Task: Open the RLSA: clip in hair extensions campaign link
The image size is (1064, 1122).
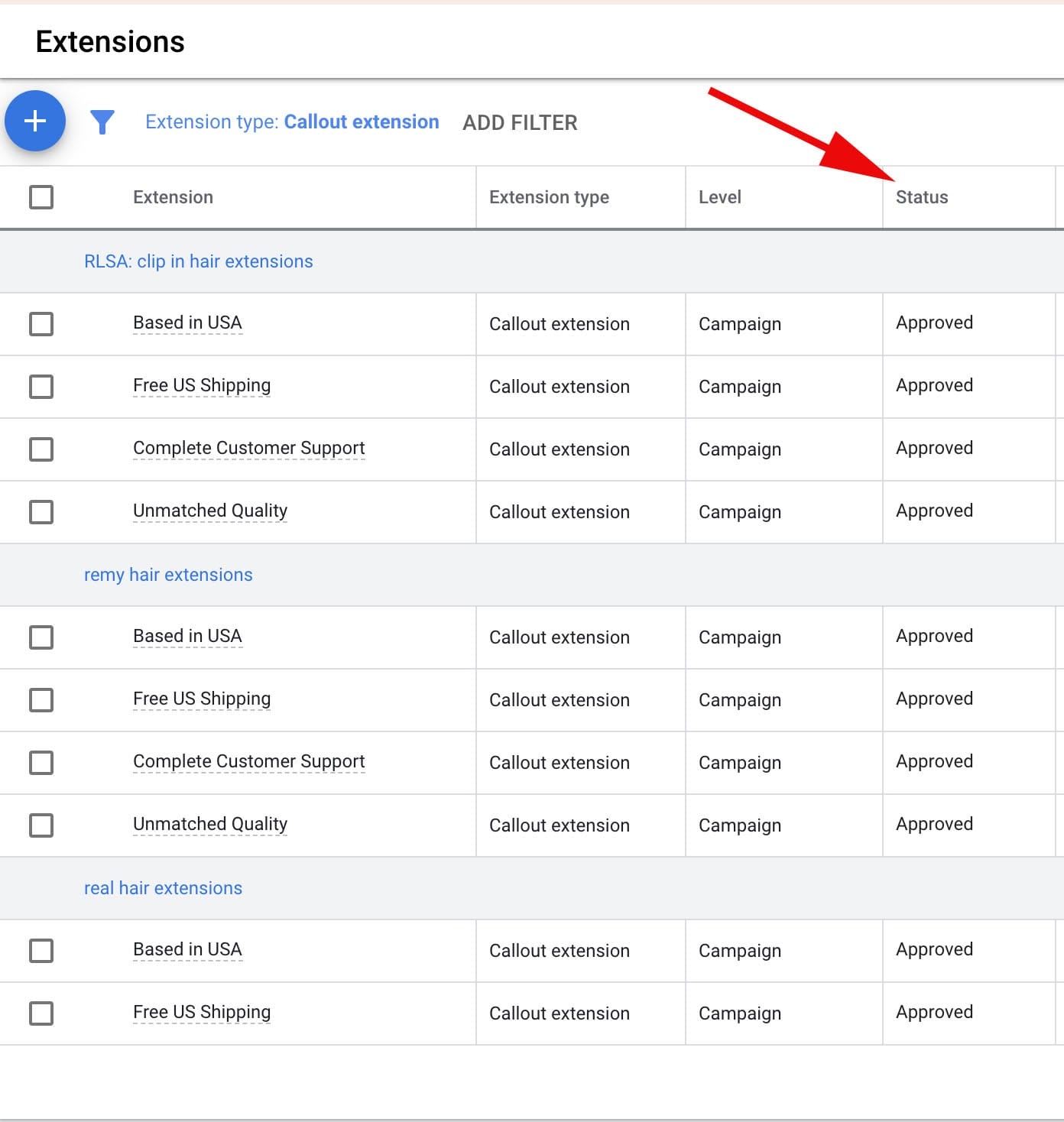Action: [199, 261]
